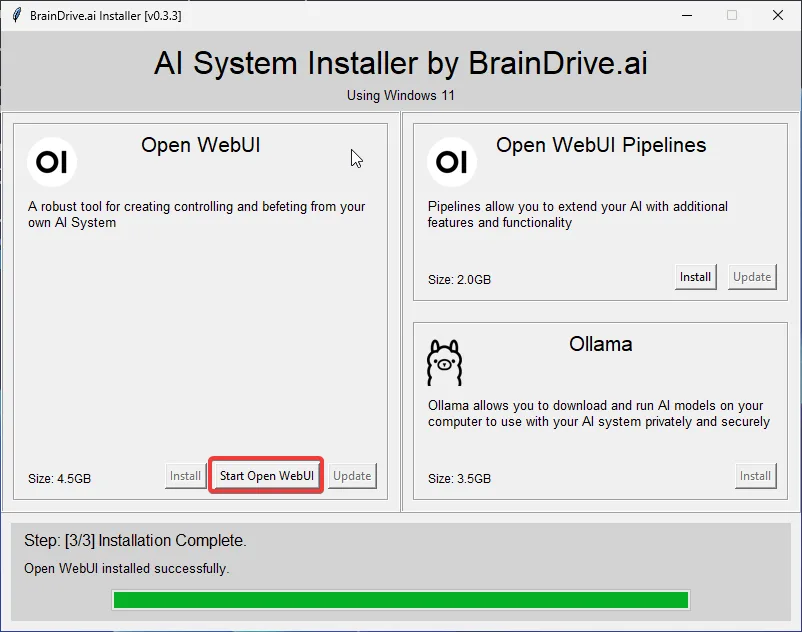Click the Open WebUI logo icon
Viewport: 802px width, 632px height.
click(52, 162)
